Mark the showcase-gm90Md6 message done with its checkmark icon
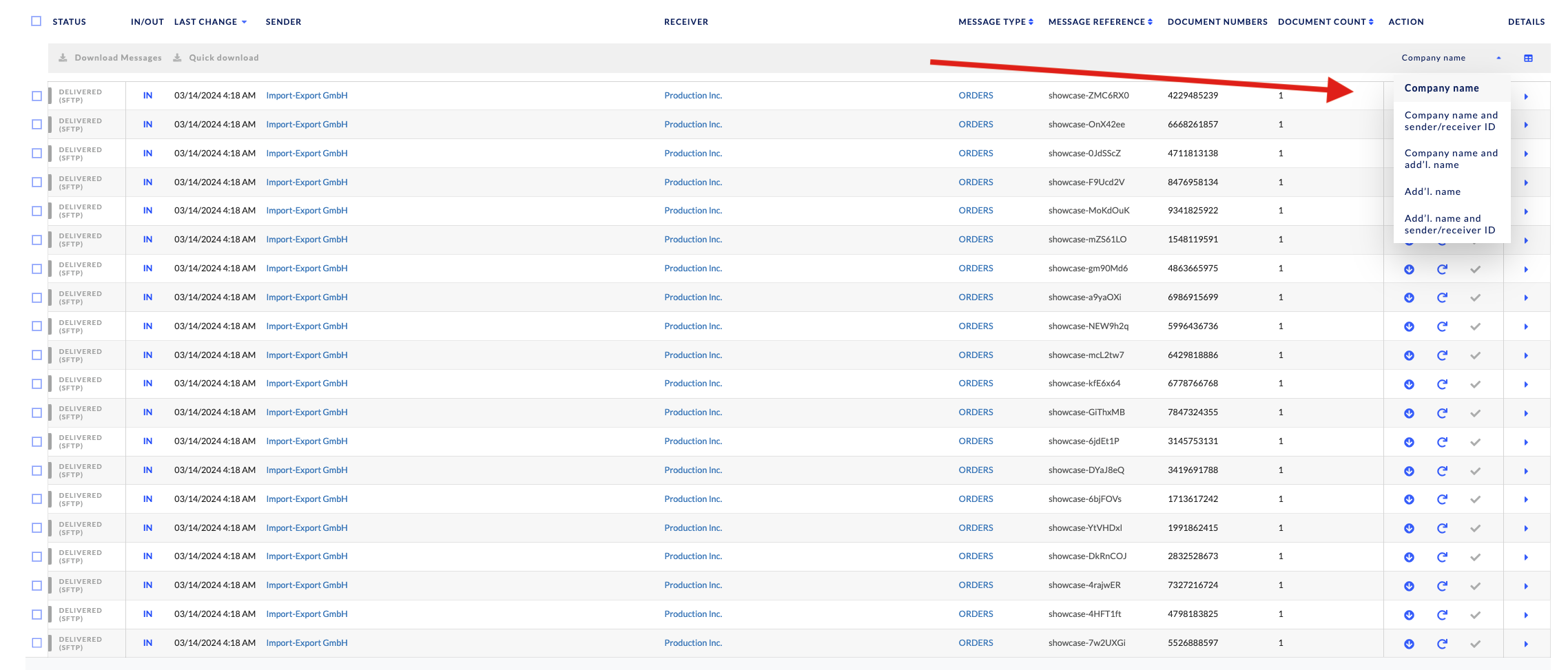This screenshot has height=670, width=1568. (x=1475, y=269)
